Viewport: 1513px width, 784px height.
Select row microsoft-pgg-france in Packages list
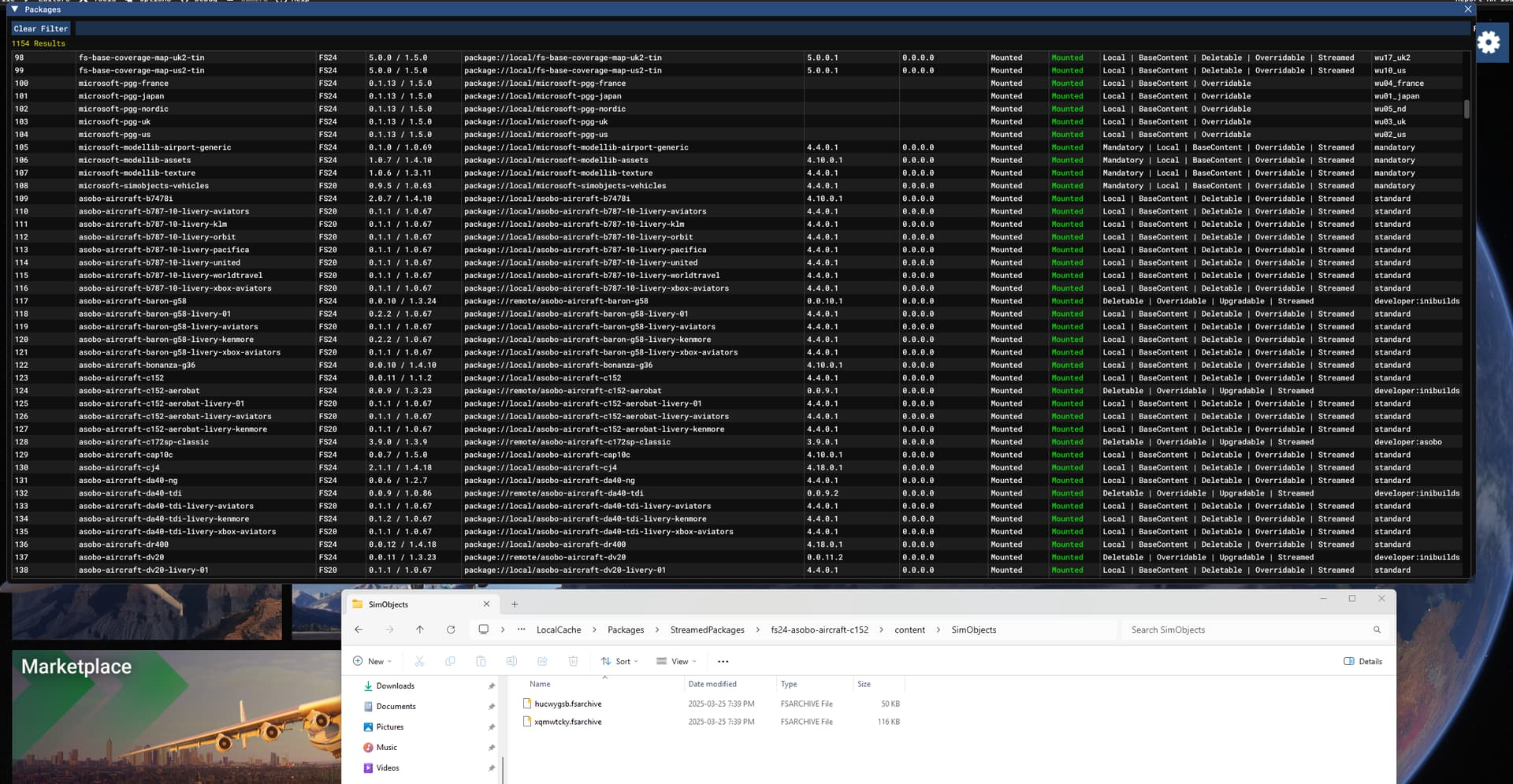(x=738, y=84)
